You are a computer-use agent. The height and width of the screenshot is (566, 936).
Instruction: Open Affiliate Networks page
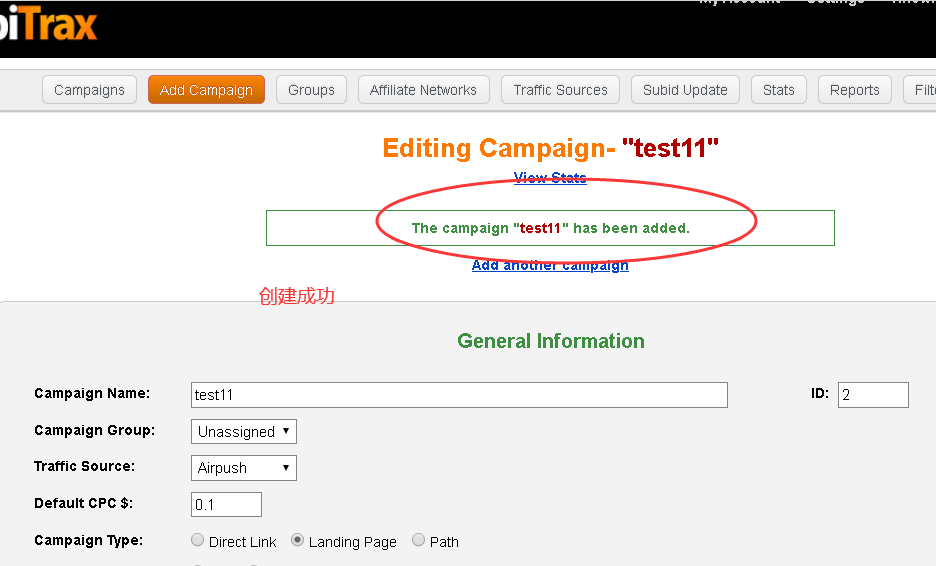[423, 90]
